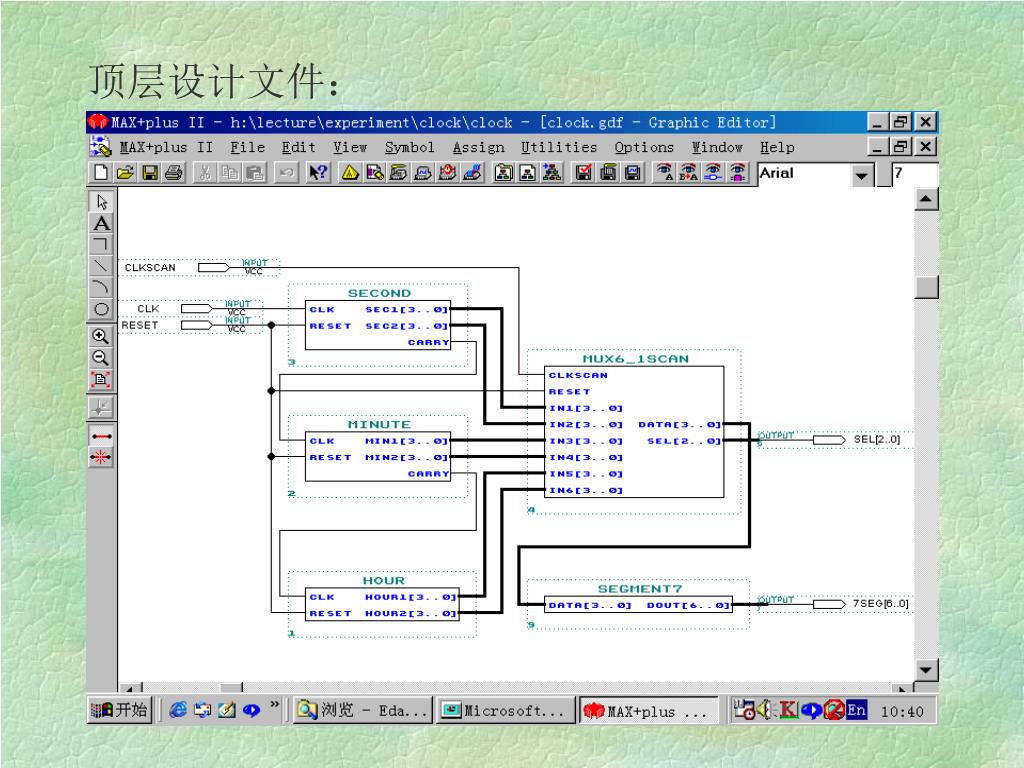
Task: Activate the context-sensitive help pointer icon
Action: point(318,172)
